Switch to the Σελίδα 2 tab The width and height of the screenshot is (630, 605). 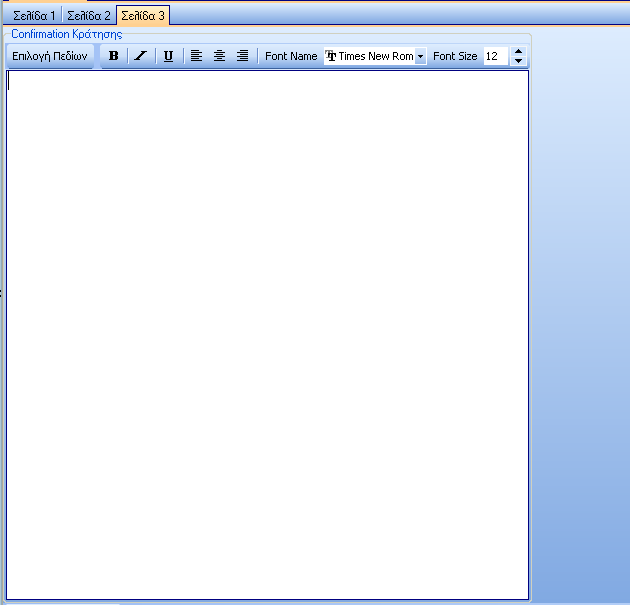coord(89,16)
